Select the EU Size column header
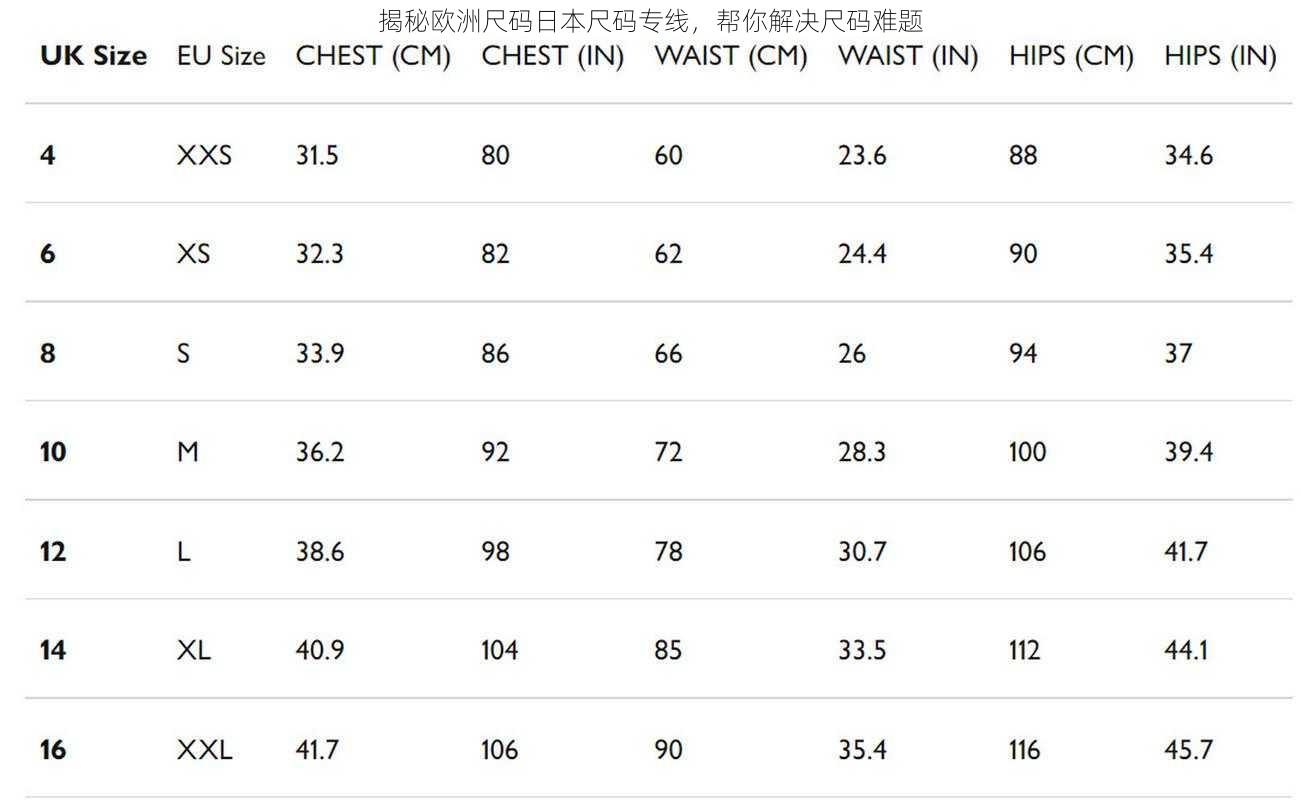The height and width of the screenshot is (800, 1301). coord(221,56)
